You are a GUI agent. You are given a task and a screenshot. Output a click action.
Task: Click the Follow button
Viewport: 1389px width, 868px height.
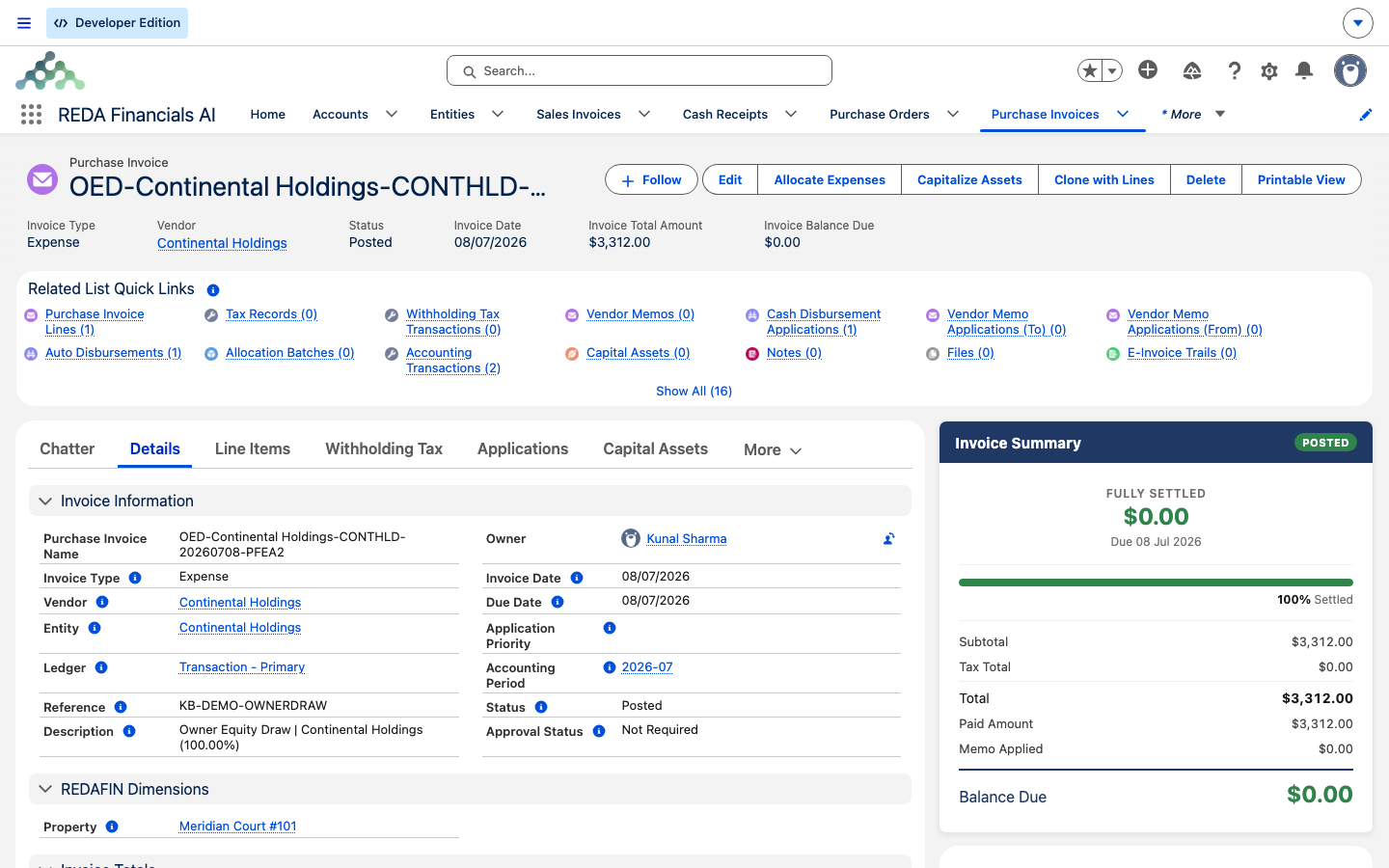pyautogui.click(x=651, y=179)
